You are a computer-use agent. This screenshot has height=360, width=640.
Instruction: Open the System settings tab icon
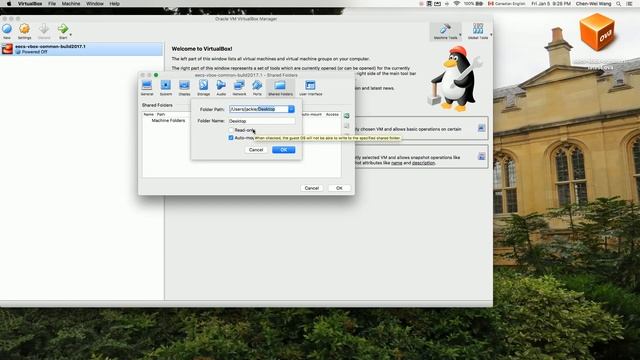(x=166, y=85)
